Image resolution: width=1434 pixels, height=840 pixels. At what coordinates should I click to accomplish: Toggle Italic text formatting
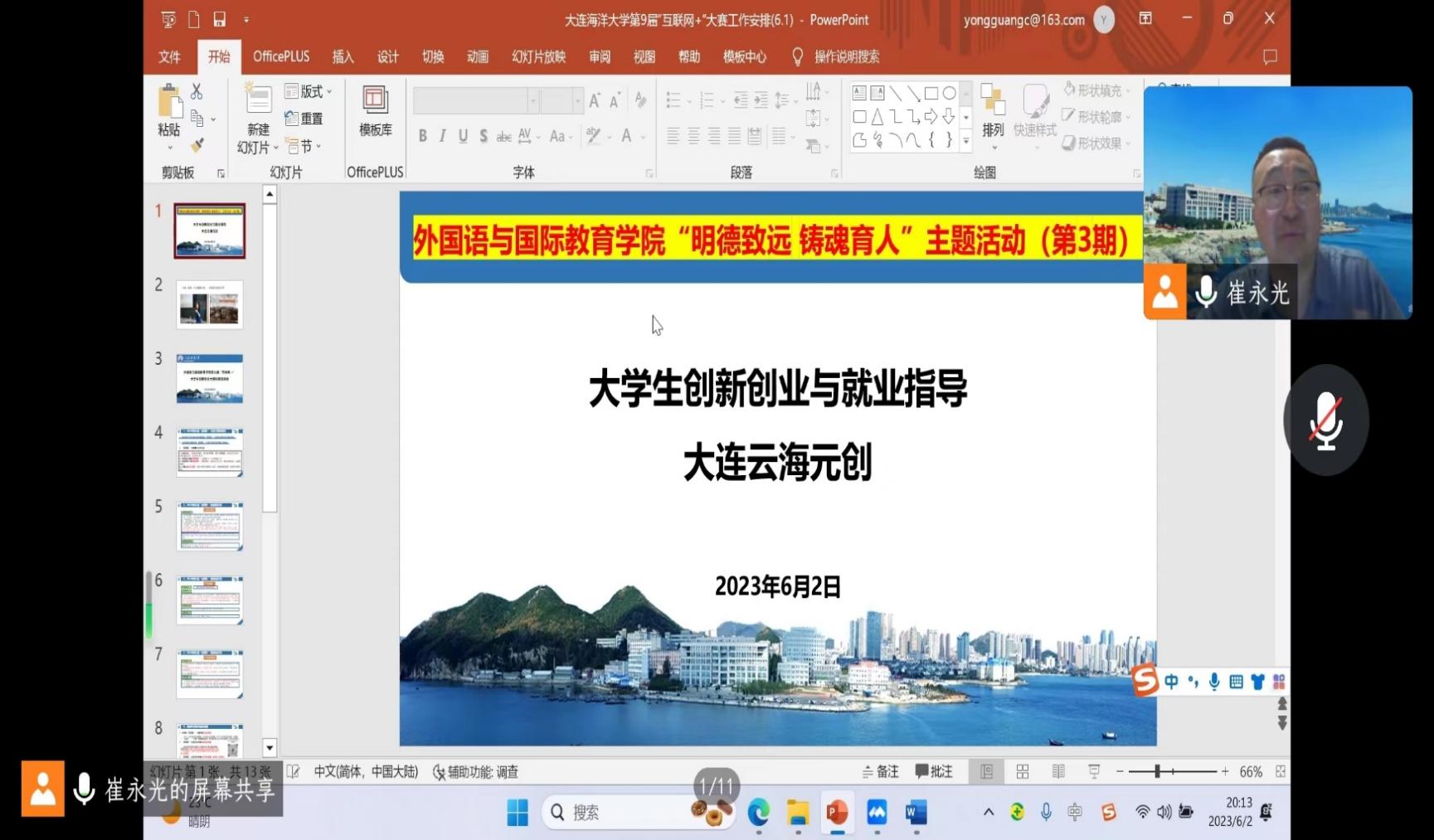[442, 136]
